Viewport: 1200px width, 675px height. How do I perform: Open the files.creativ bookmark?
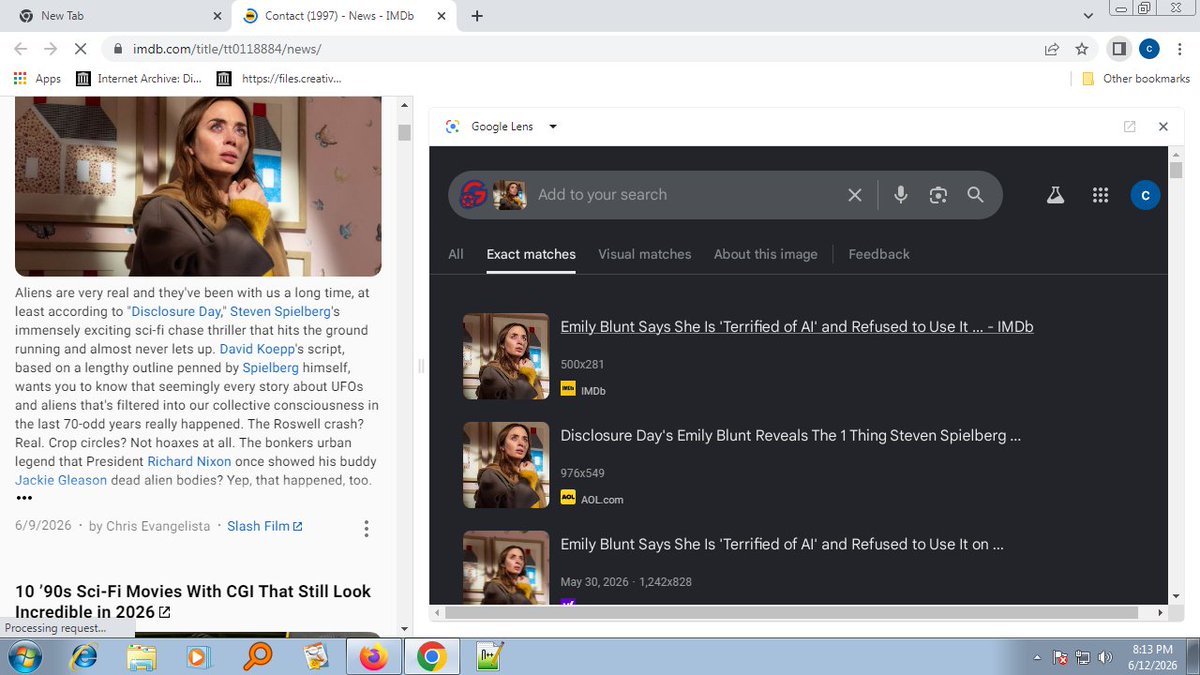pos(279,78)
